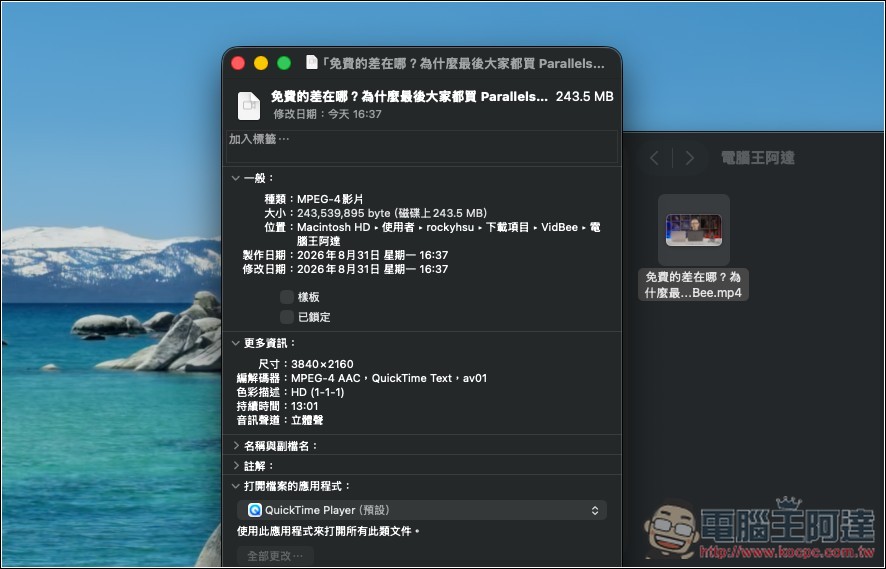Click the 使用此應用程式來打開所有此類文件 text
The height and width of the screenshot is (569, 886).
[x=328, y=531]
